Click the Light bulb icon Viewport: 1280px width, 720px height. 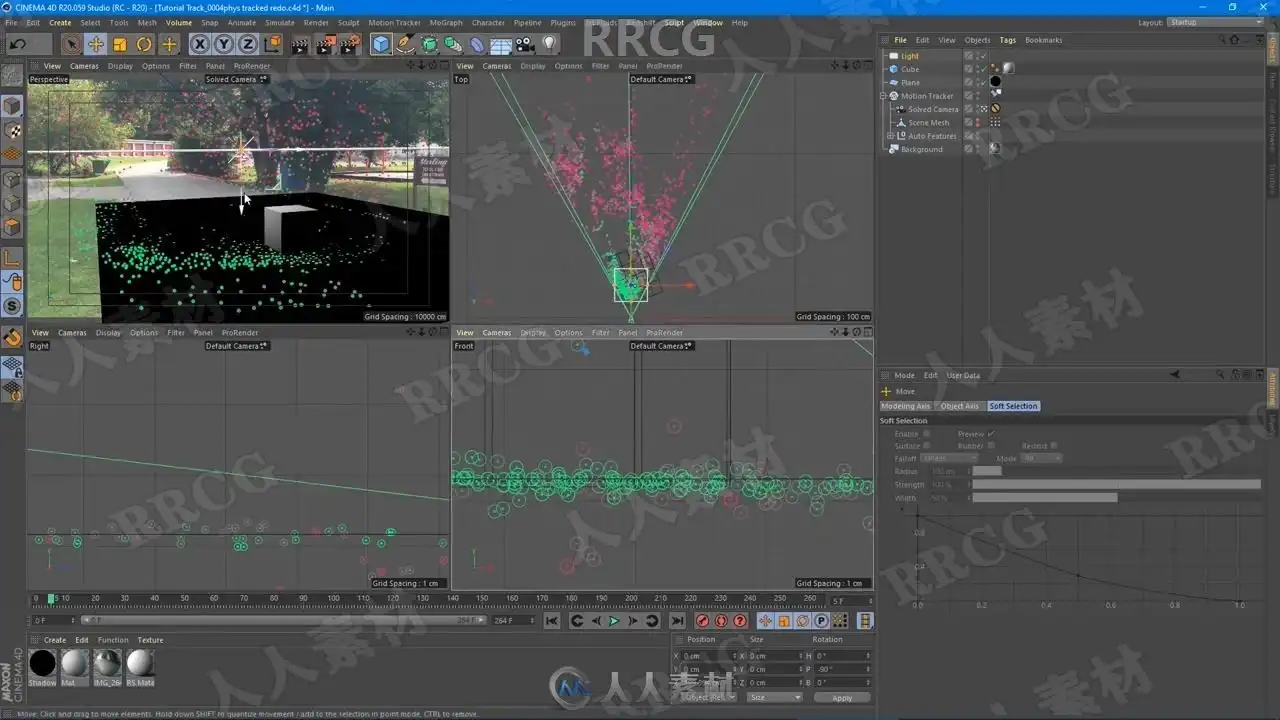tap(549, 44)
